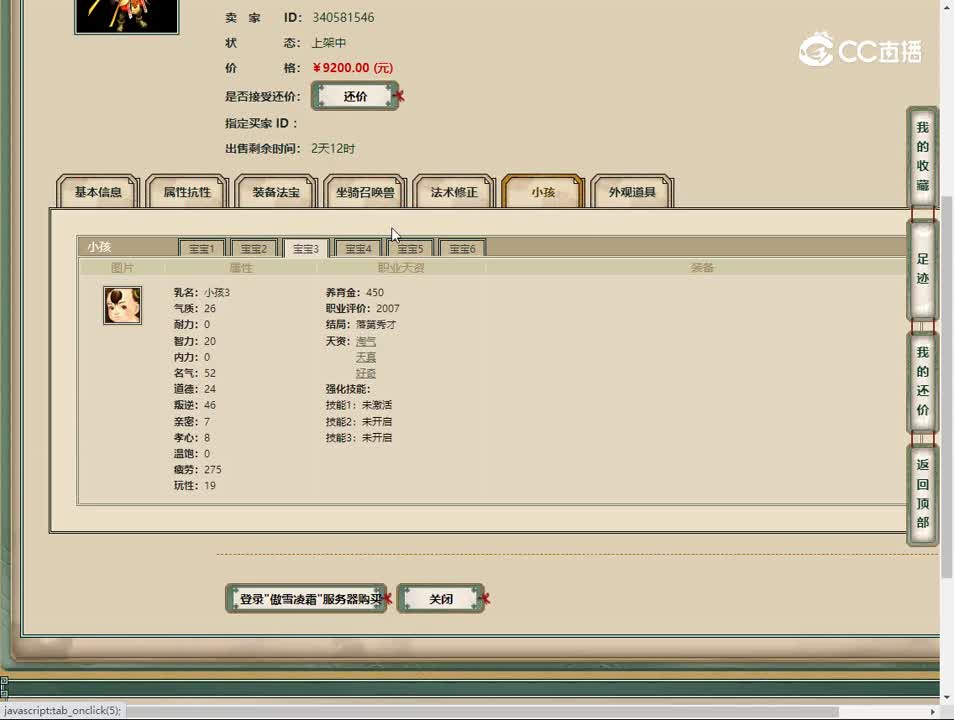Click 返回顶部 side button
954x720 pixels.
tap(922, 494)
